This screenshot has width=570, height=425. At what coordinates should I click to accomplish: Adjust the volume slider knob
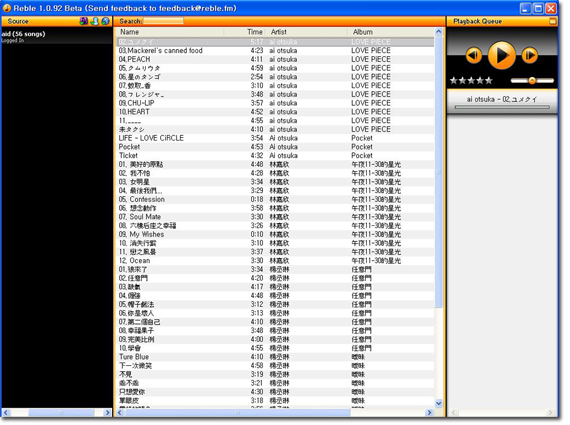coord(532,81)
